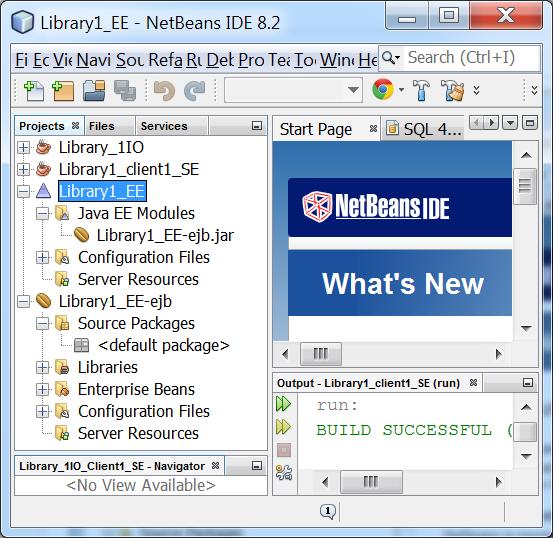Run in Chrome browser icon
This screenshot has width=553, height=538.
[x=383, y=89]
